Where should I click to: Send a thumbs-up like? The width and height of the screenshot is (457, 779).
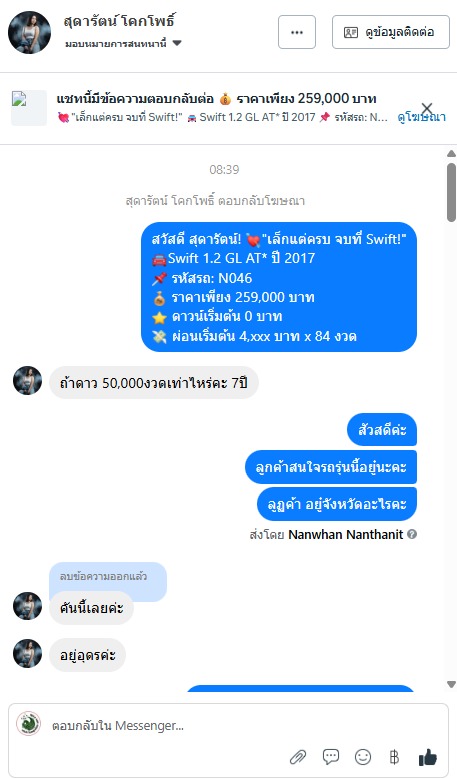[x=427, y=757]
